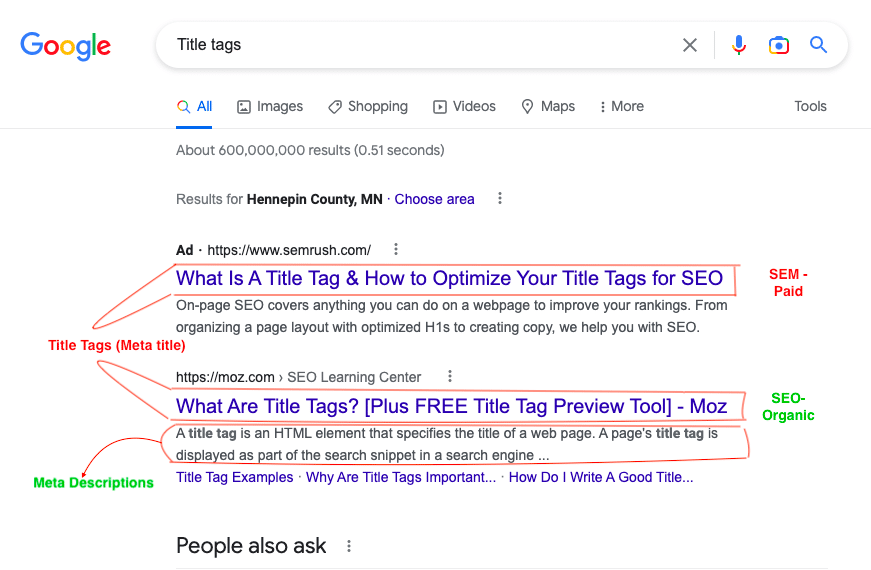The height and width of the screenshot is (570, 871).
Task: Switch to the Maps tab
Action: point(548,106)
